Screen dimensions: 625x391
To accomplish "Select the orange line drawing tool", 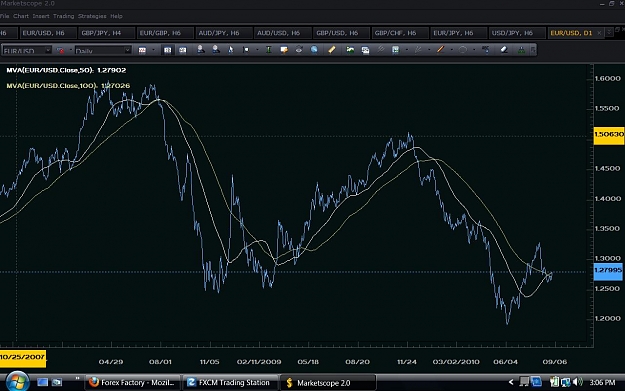I will [x=440, y=50].
